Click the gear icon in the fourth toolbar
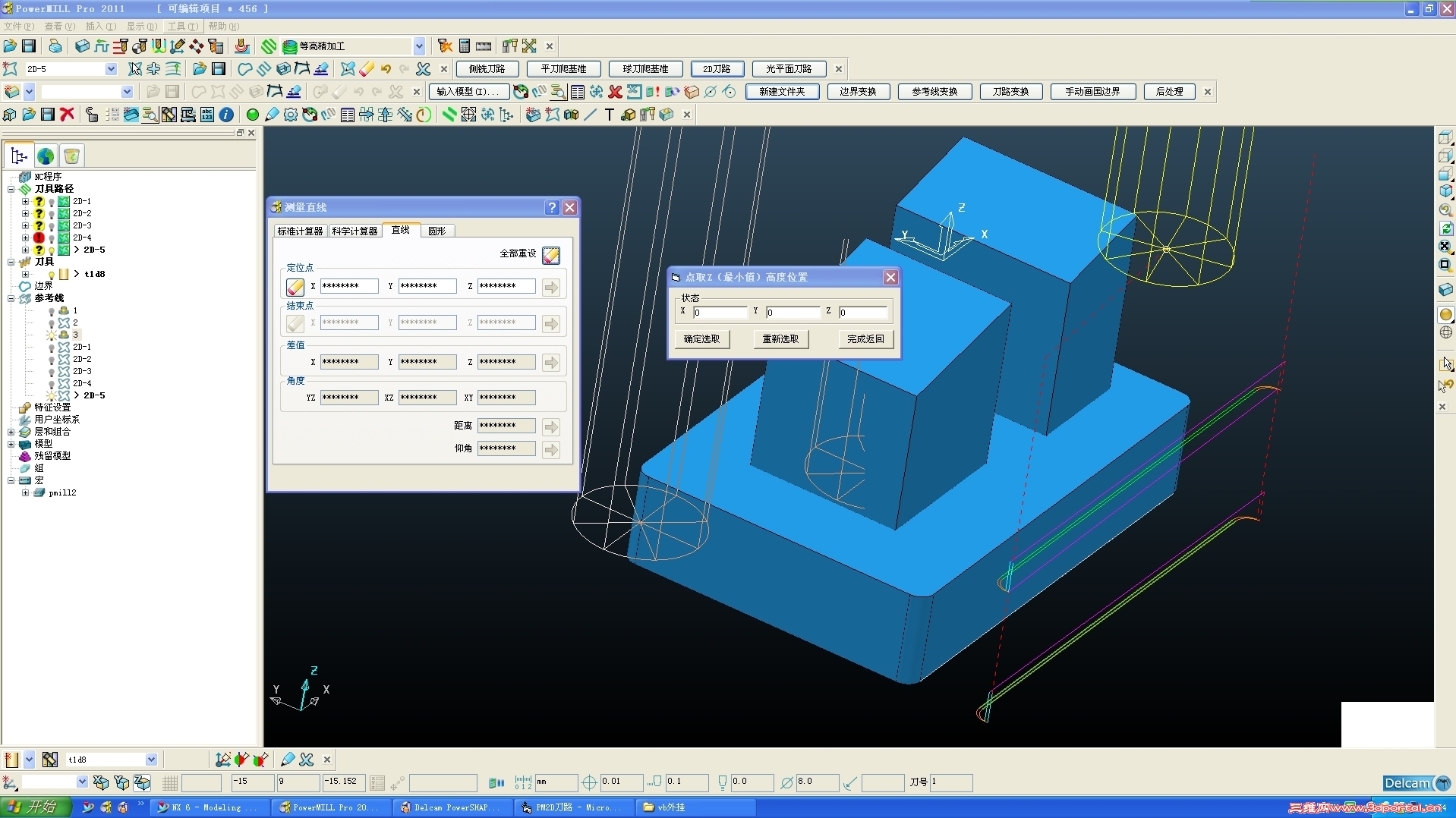Viewport: 1456px width, 818px height. pyautogui.click(x=291, y=115)
